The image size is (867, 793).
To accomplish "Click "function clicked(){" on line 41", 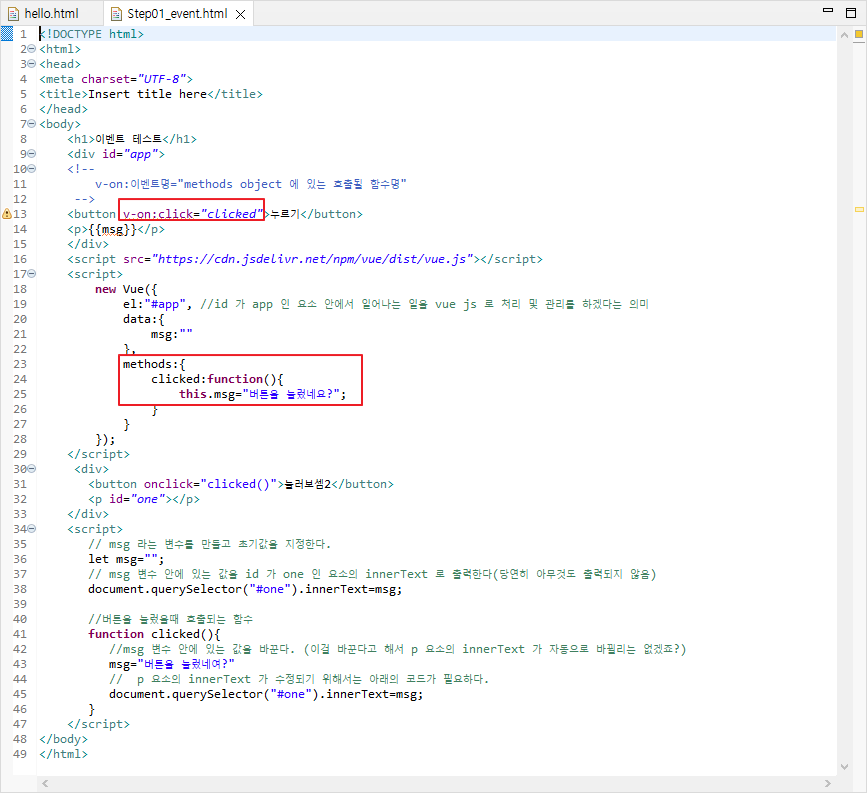I will [154, 634].
